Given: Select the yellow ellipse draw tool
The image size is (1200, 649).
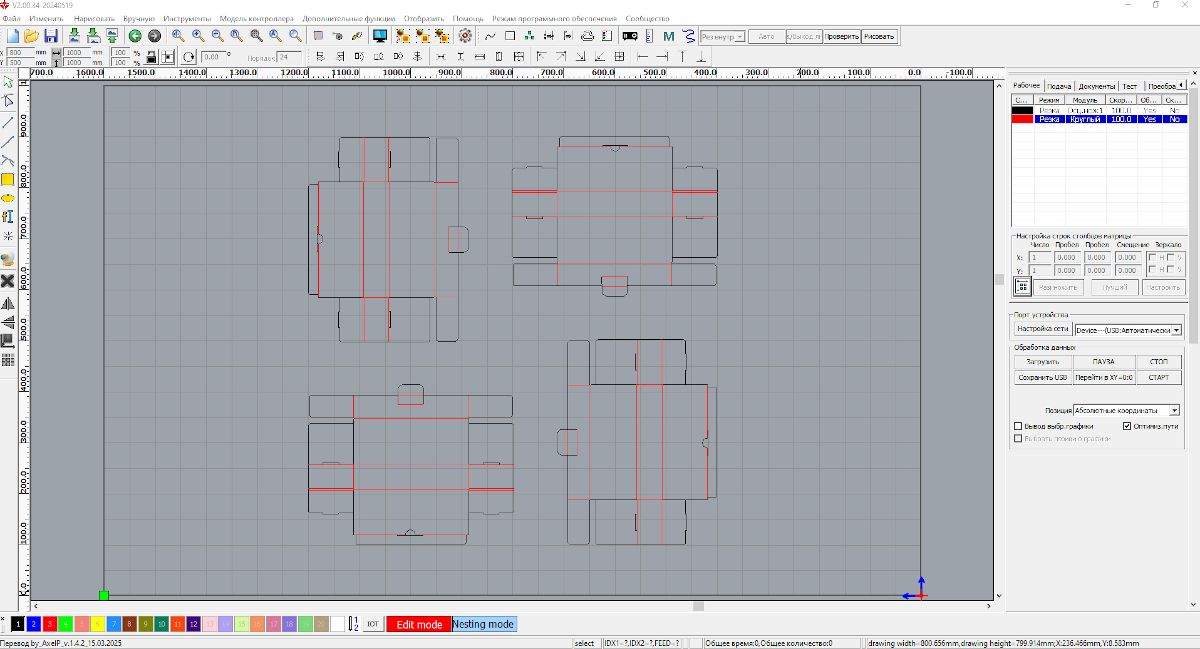Looking at the screenshot, I should (x=8, y=199).
